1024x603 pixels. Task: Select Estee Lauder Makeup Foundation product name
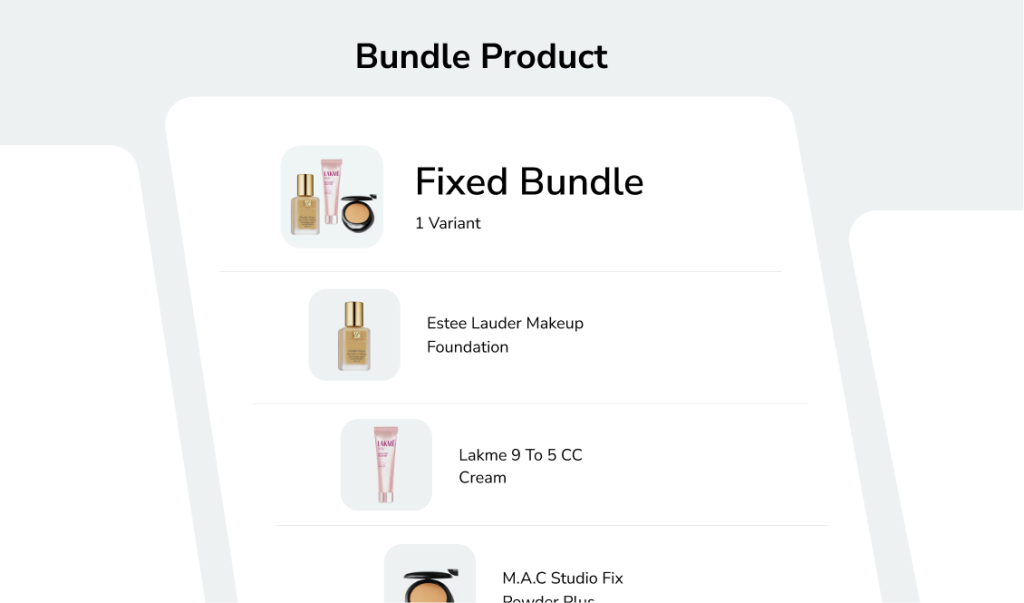click(x=504, y=334)
